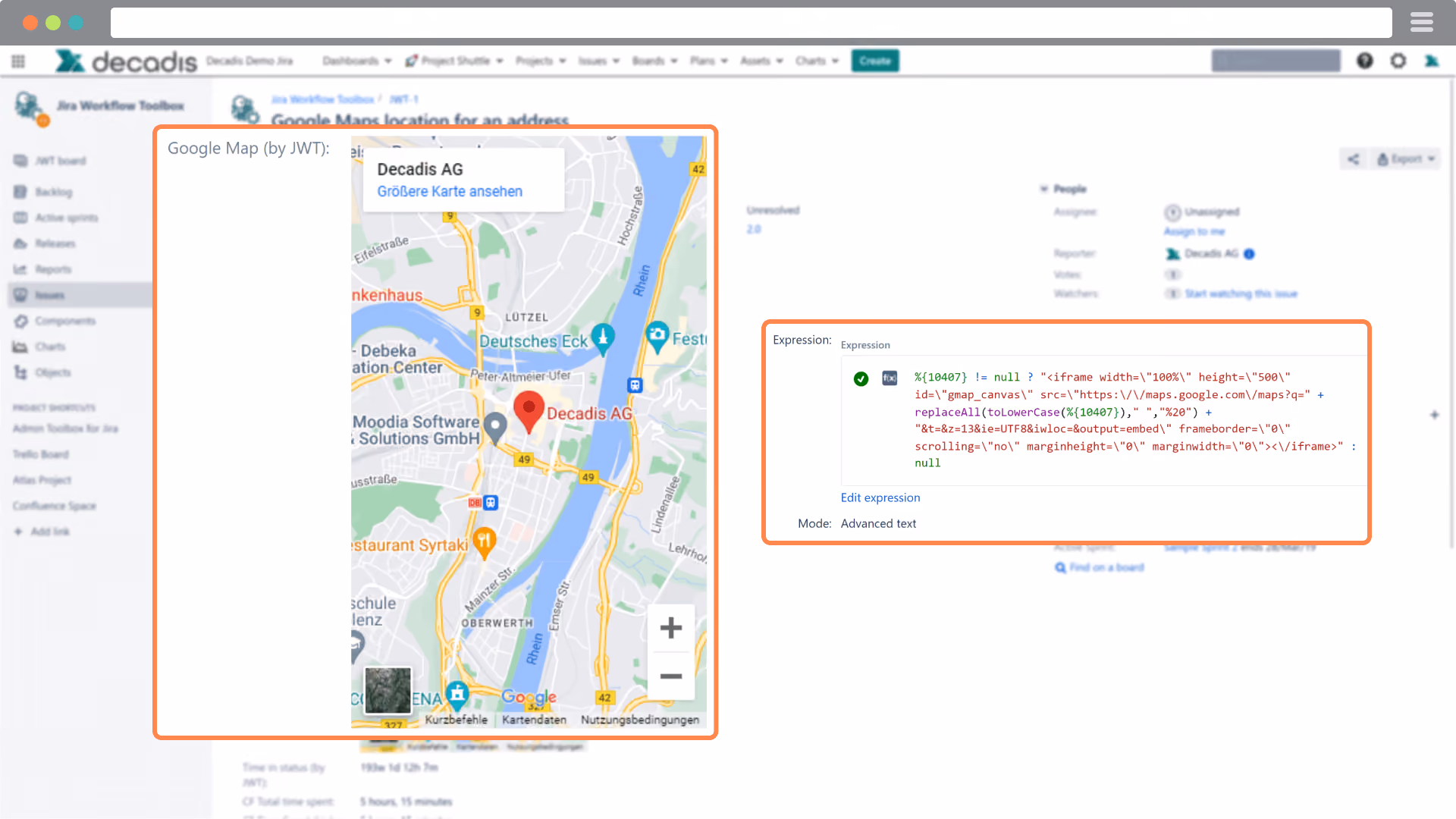Open the Jira app switcher grid
The image size is (1456, 819).
[18, 61]
